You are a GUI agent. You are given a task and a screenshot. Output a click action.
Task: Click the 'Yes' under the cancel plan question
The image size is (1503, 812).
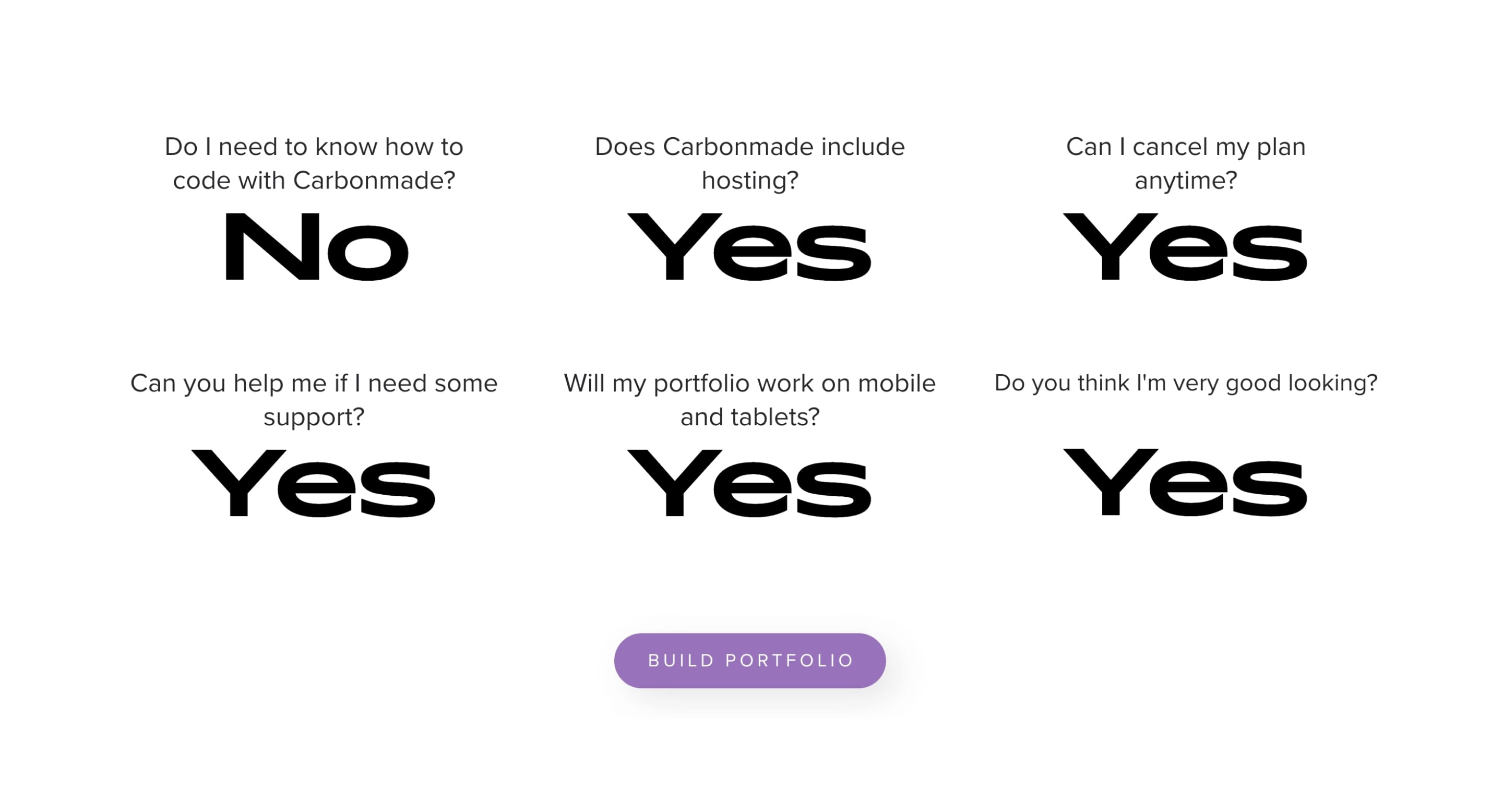click(x=1186, y=247)
